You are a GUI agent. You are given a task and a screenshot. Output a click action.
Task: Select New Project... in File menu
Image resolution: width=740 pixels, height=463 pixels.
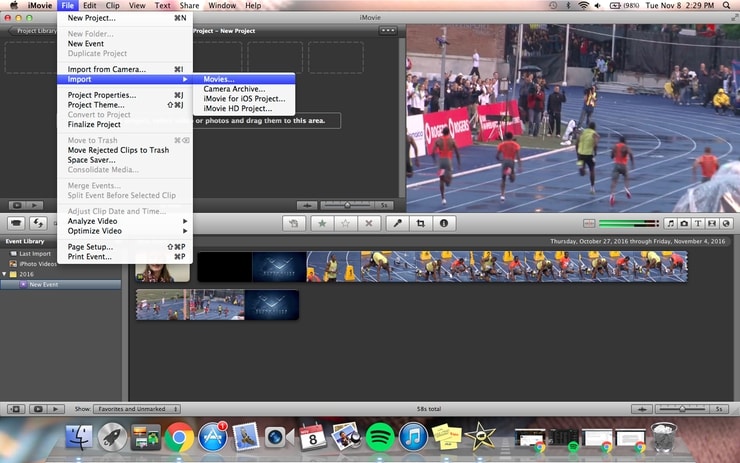coord(125,18)
